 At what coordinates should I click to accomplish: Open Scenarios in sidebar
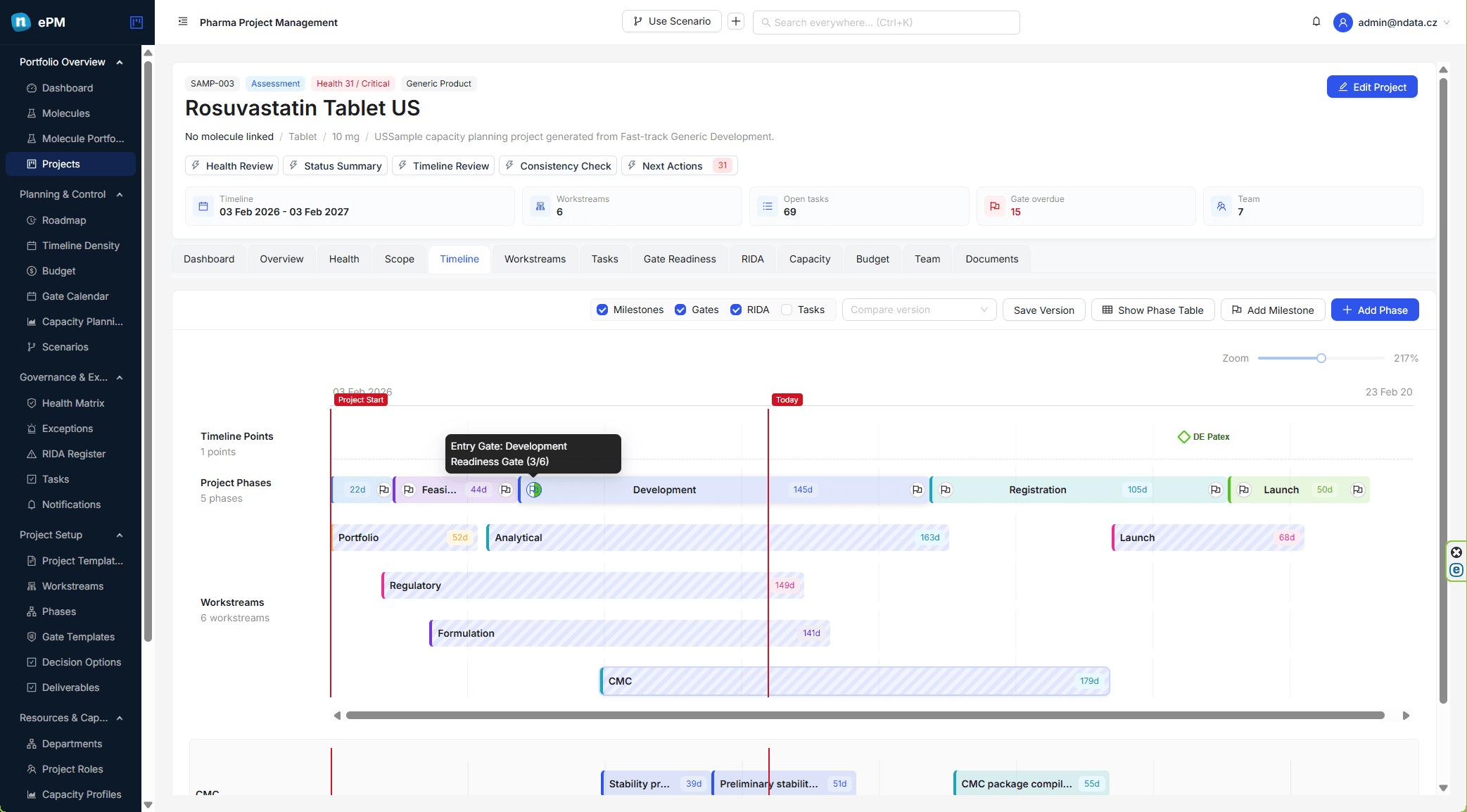[65, 347]
